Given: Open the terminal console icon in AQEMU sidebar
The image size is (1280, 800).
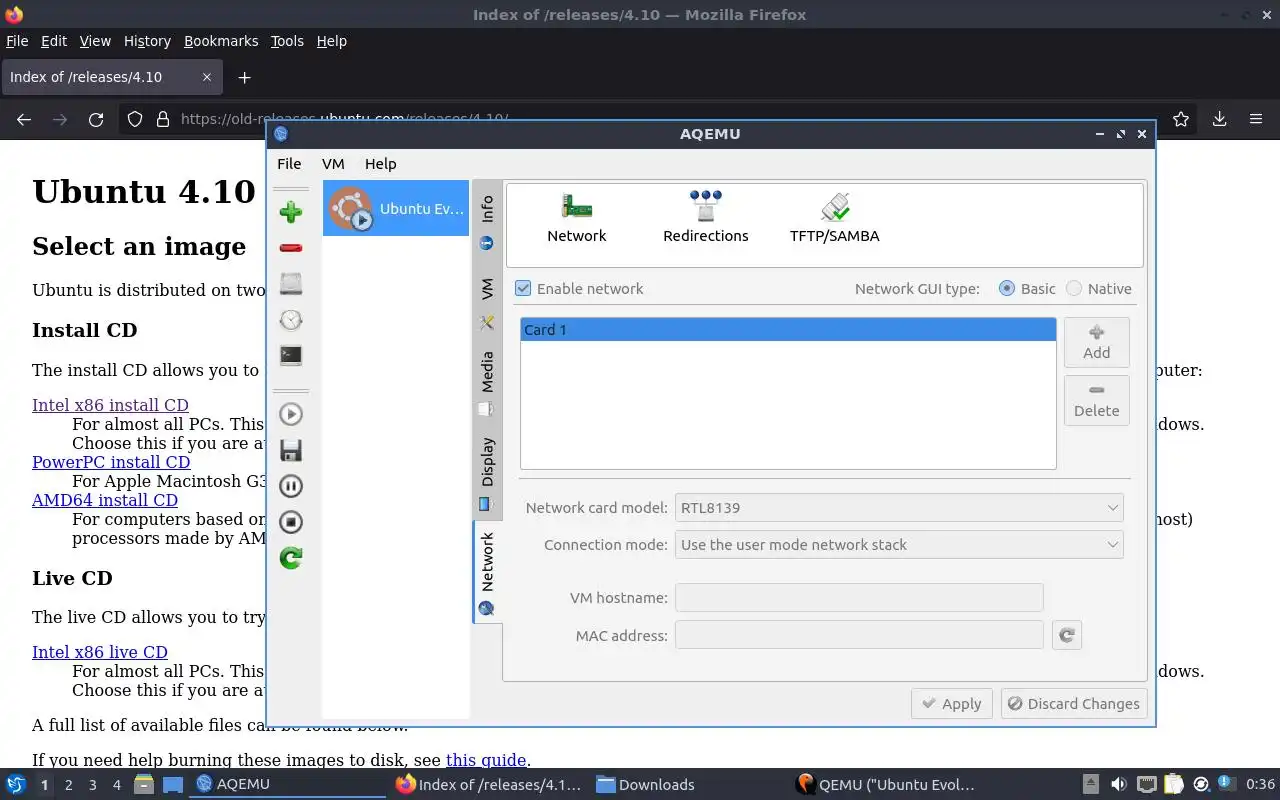Looking at the screenshot, I should 291,355.
